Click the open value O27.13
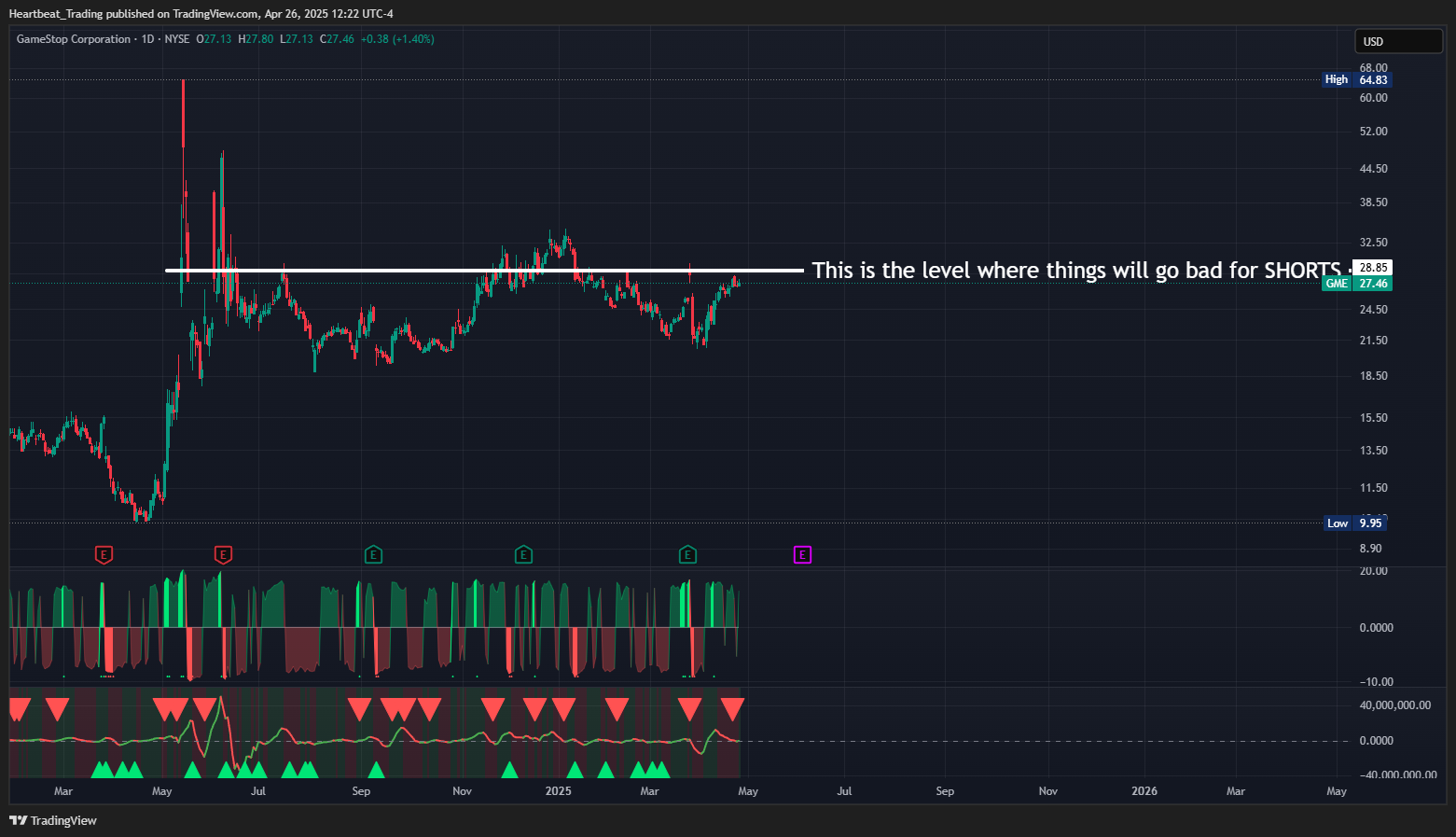 click(215, 39)
